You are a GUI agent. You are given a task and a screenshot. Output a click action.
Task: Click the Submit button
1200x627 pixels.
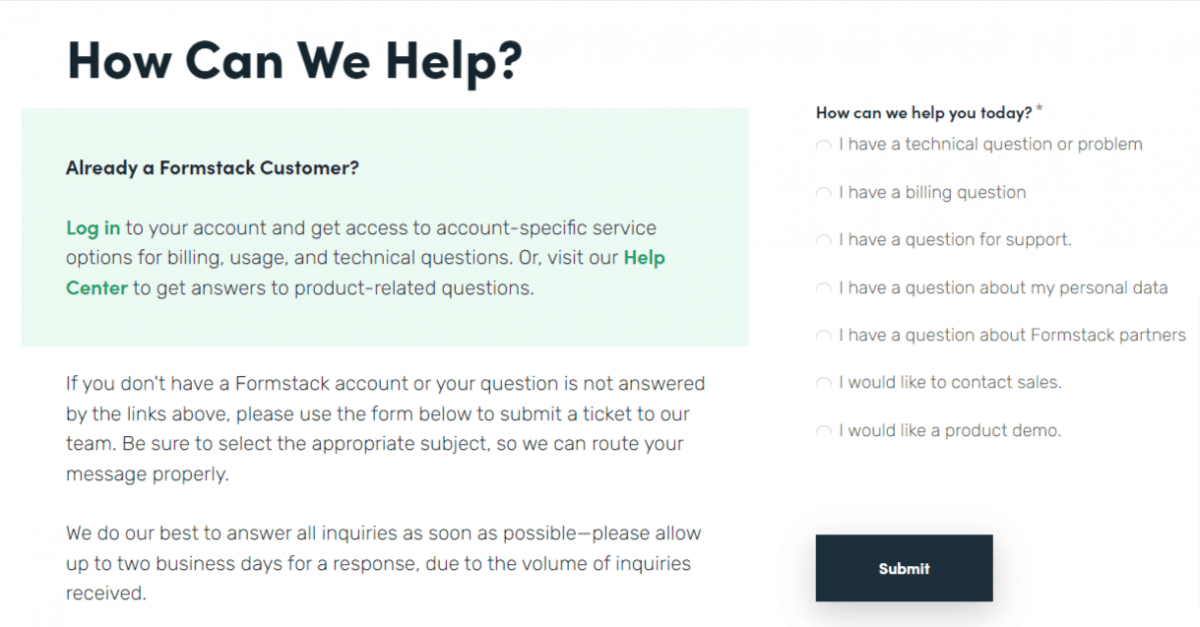click(903, 568)
